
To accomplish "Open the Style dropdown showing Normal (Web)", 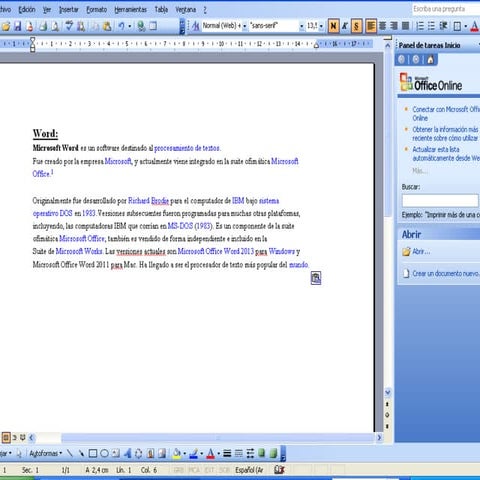I will pyautogui.click(x=245, y=26).
